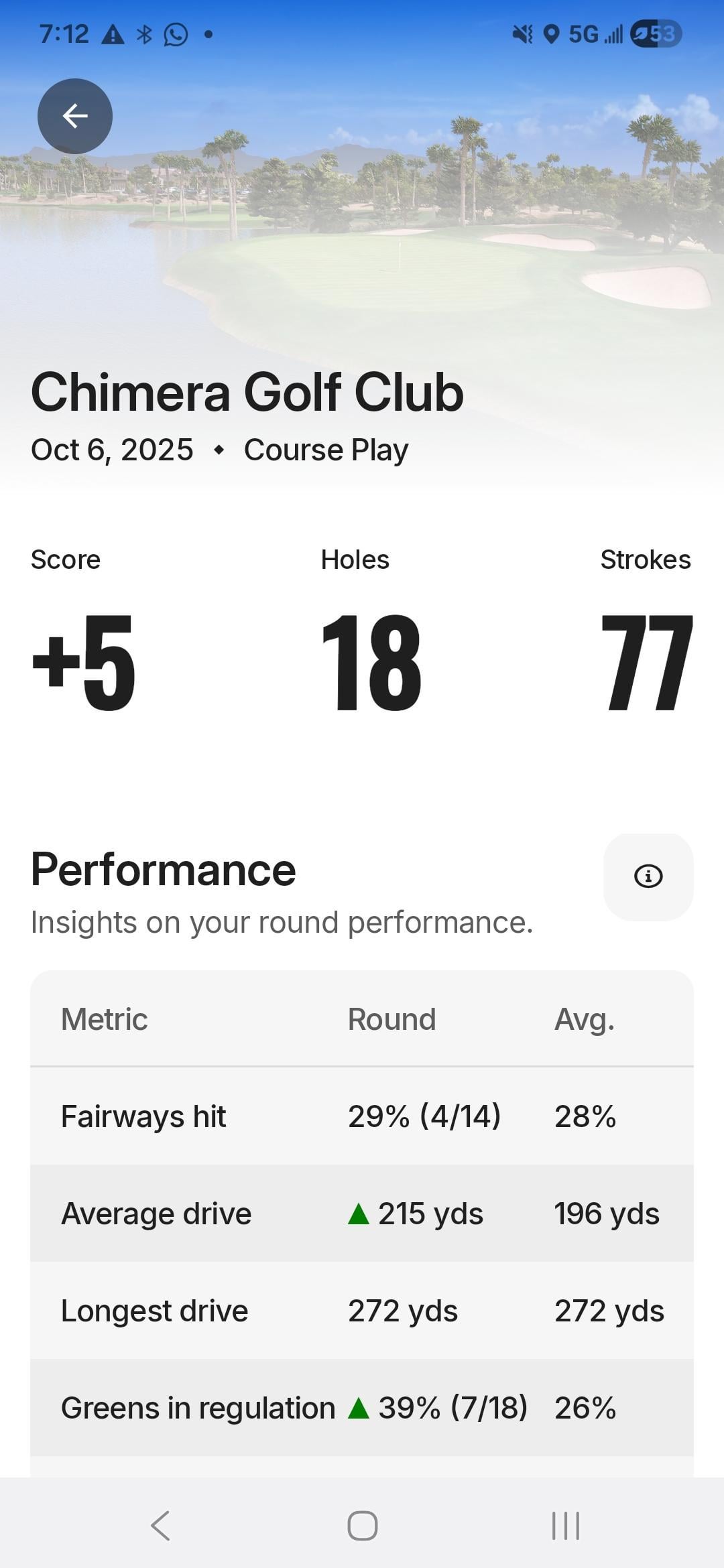Tap the Round column header

[391, 1019]
